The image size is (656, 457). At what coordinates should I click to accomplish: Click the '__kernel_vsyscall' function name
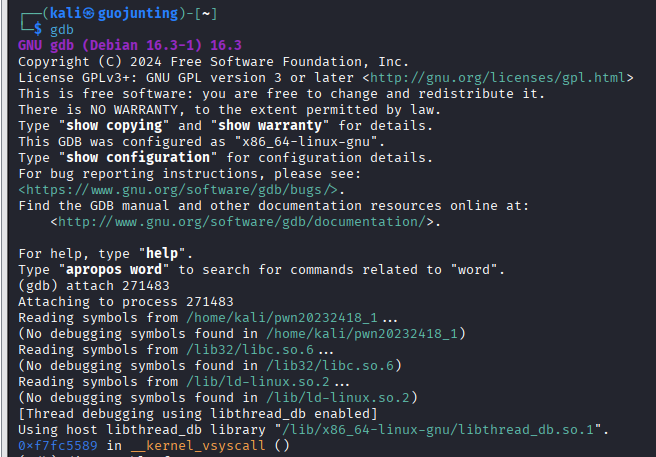(198, 446)
